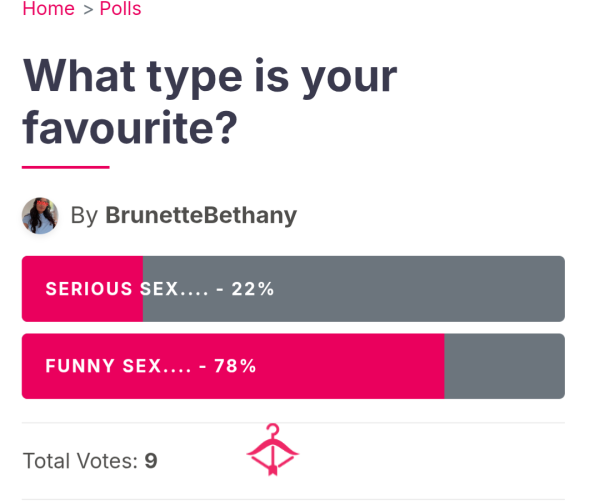Click the pink underline below the title
600x504 pixels.
pos(66,167)
